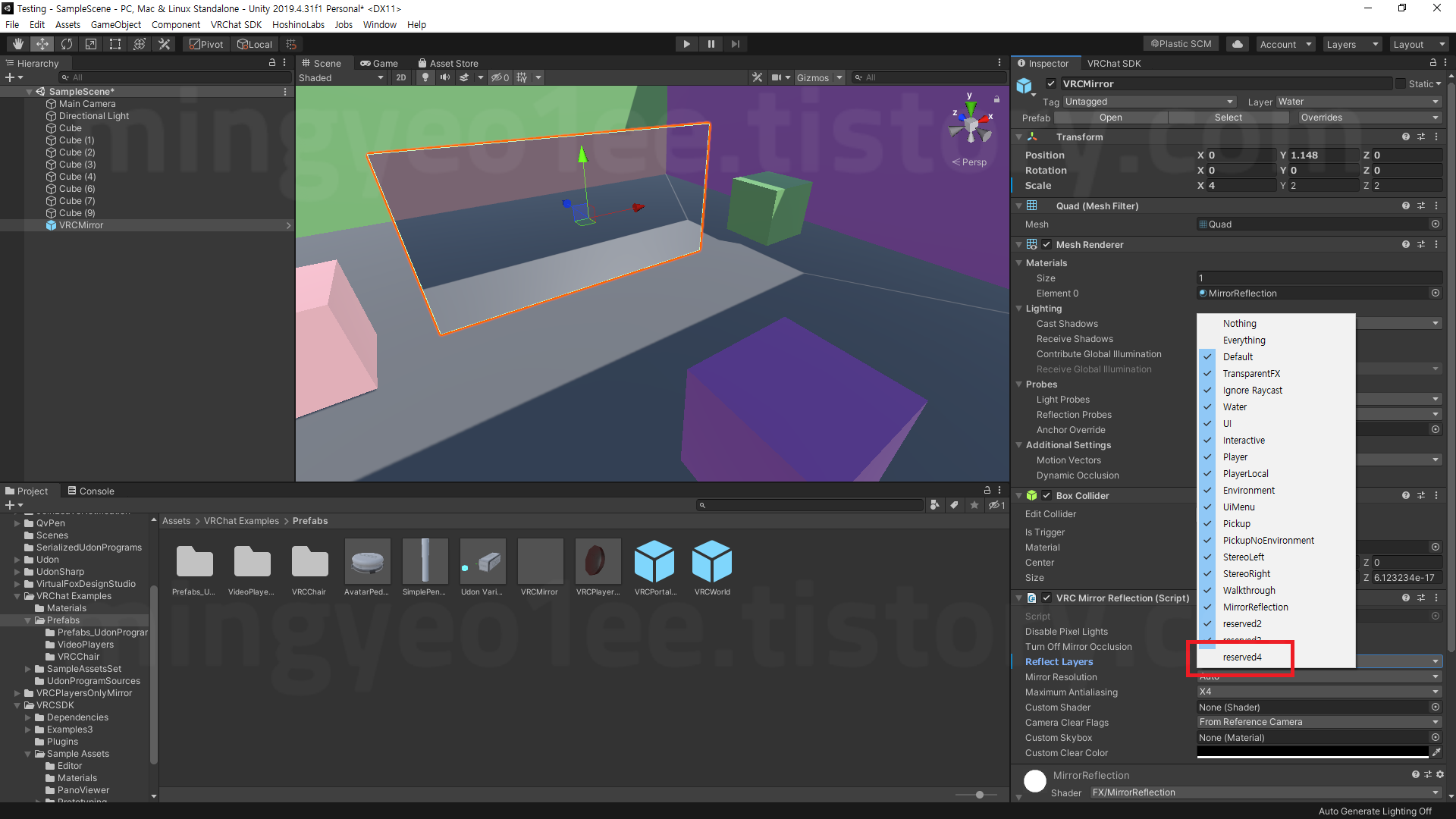Select the VRCWorld prefab thumbnail
Viewport: 1456px width, 819px height.
click(x=711, y=563)
